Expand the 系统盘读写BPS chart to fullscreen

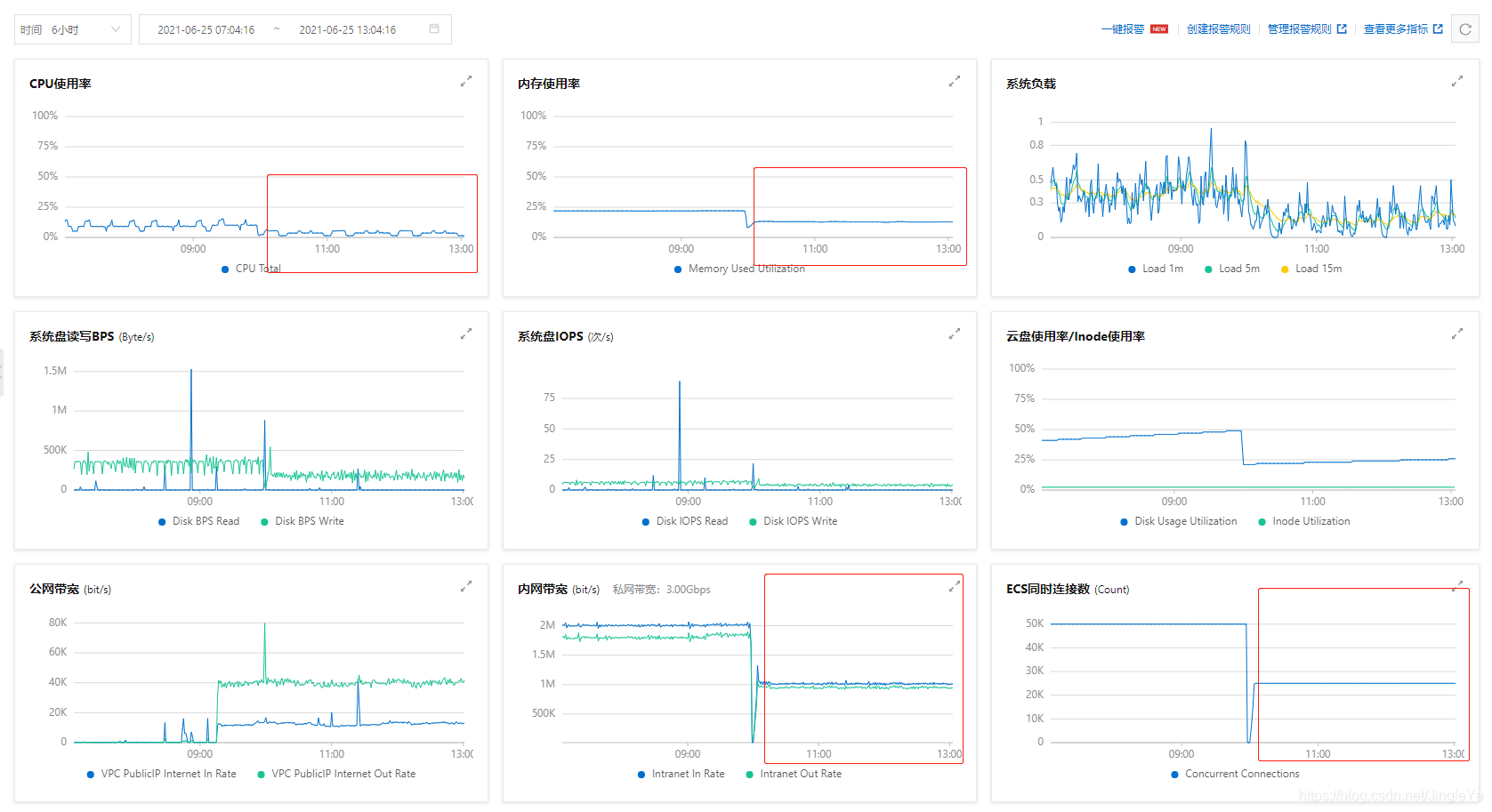pos(465,334)
